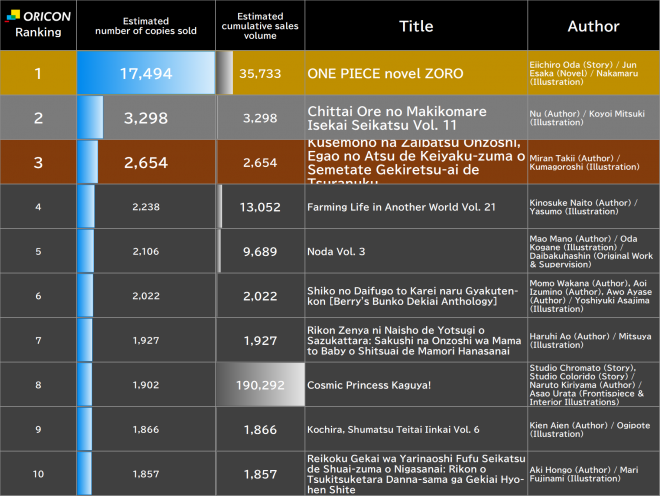Select the 'Estimated number of copies sold' header
This screenshot has width=660, height=496.
pyautogui.click(x=146, y=26)
